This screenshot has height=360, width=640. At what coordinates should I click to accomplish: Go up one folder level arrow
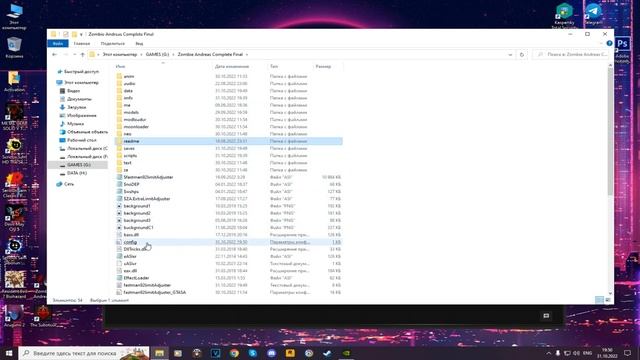(x=82, y=54)
